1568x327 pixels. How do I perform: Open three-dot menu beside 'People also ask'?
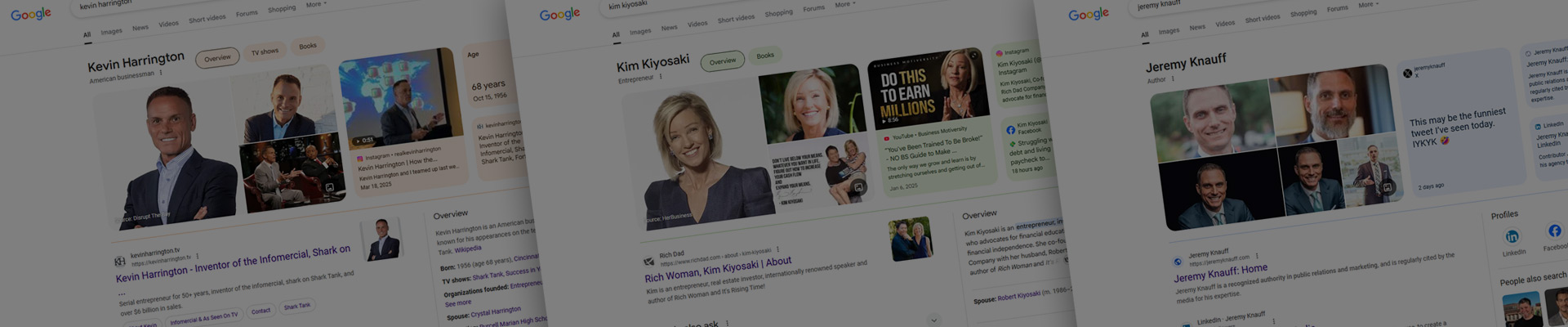(x=727, y=324)
